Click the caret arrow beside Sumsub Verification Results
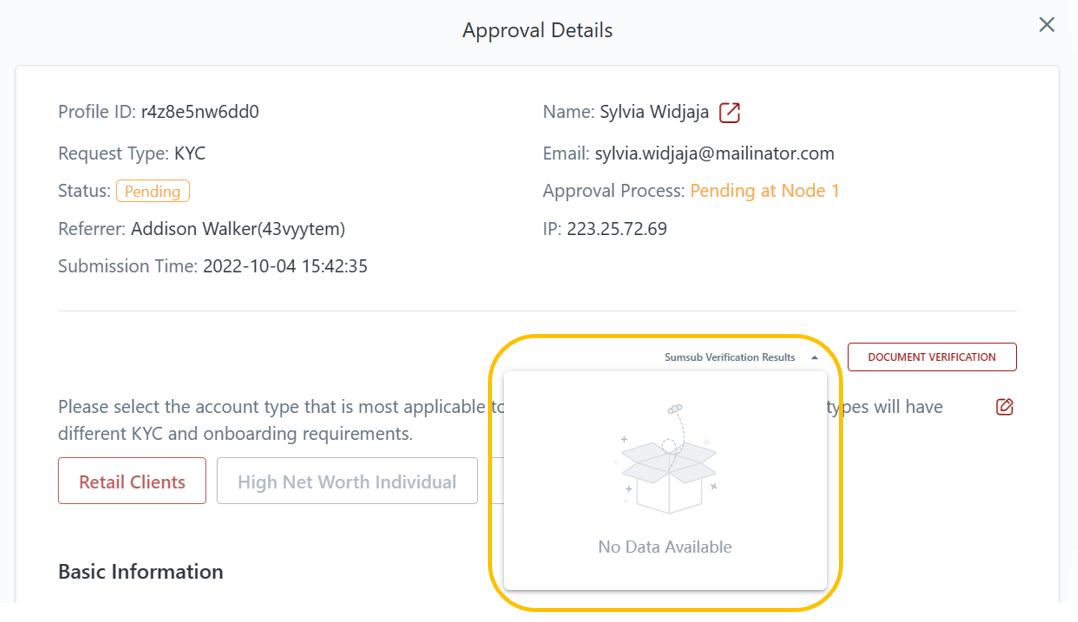This screenshot has width=1078, height=622. pos(815,358)
